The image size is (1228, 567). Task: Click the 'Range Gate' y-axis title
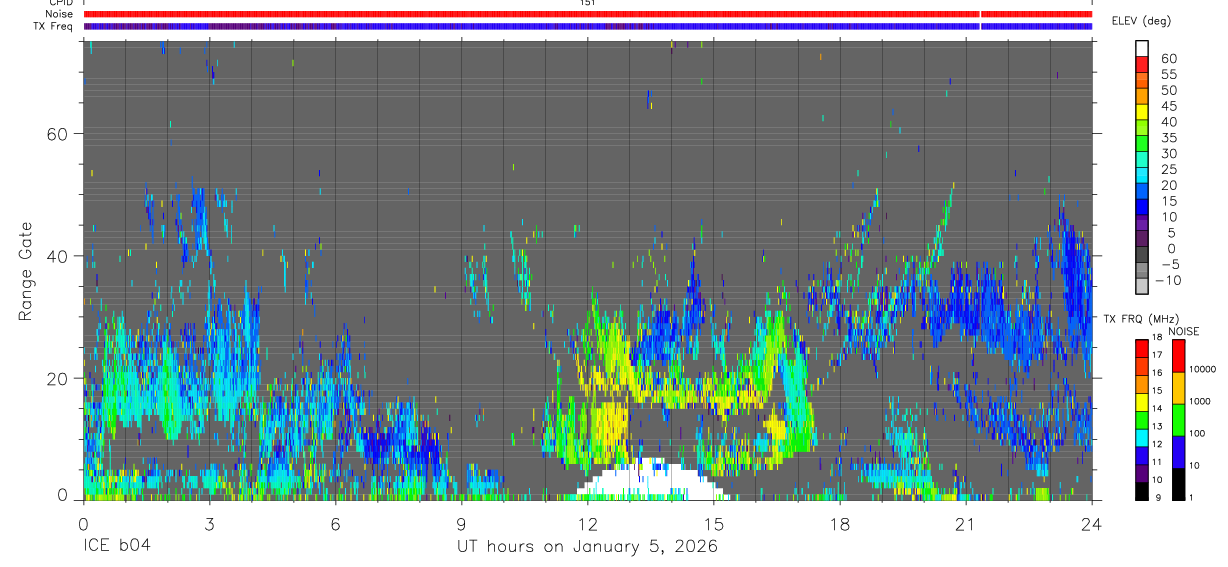[25, 271]
